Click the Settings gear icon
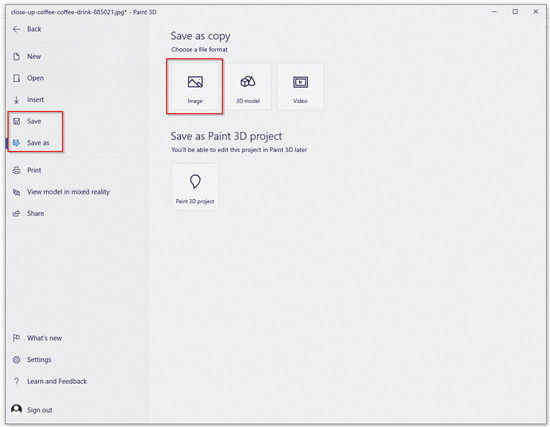The image size is (550, 427). tap(16, 360)
